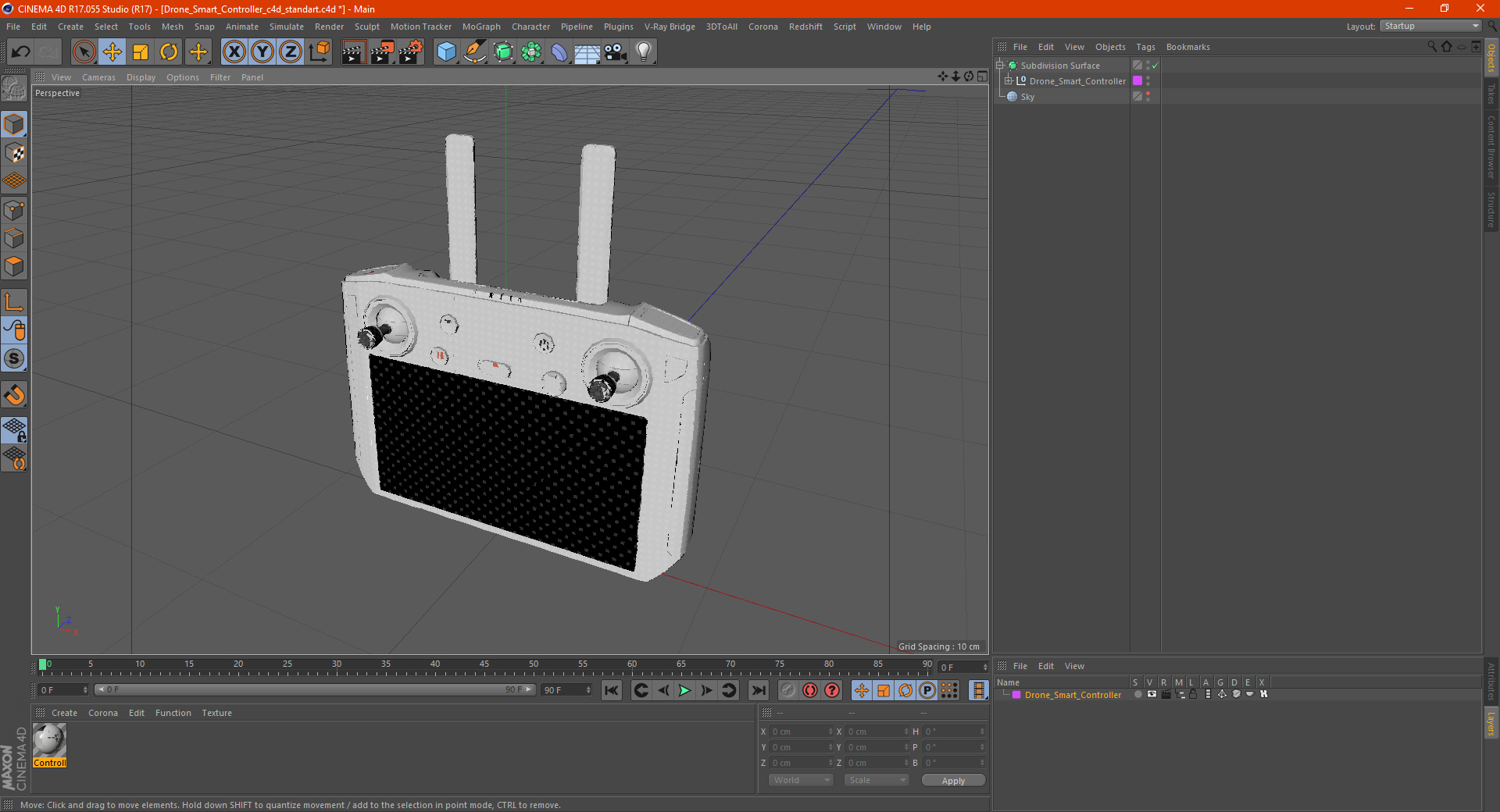Click the X position input field
This screenshot has width=1500, height=812.
click(x=801, y=732)
